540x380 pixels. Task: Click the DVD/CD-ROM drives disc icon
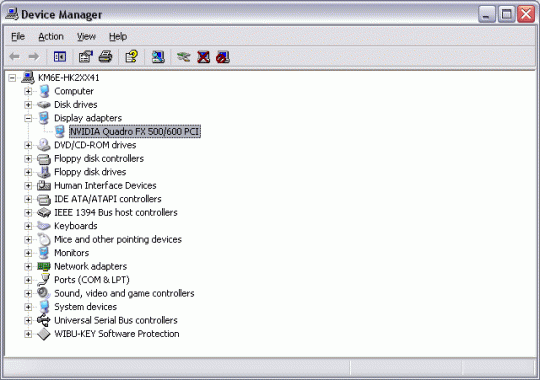click(x=44, y=145)
